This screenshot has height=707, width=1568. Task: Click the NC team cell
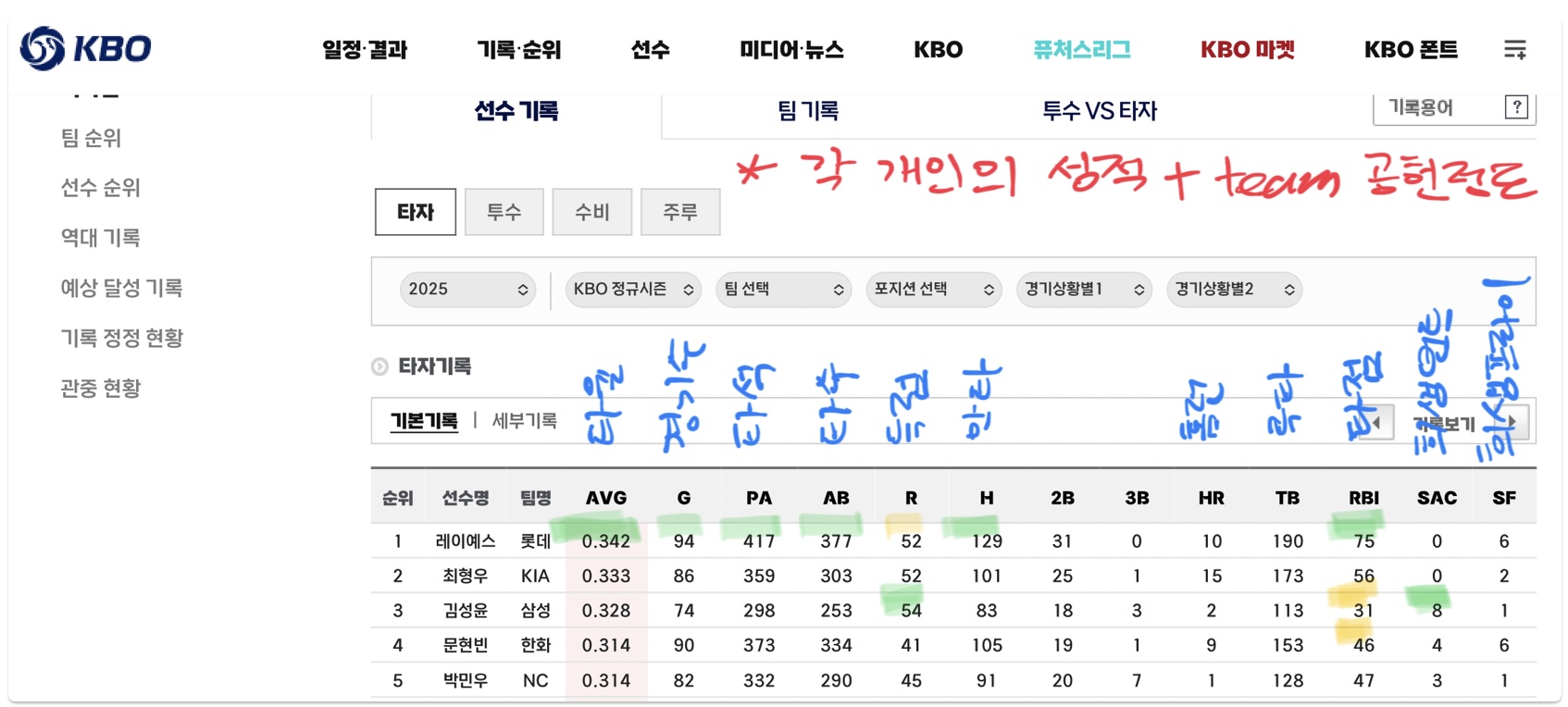point(536,680)
